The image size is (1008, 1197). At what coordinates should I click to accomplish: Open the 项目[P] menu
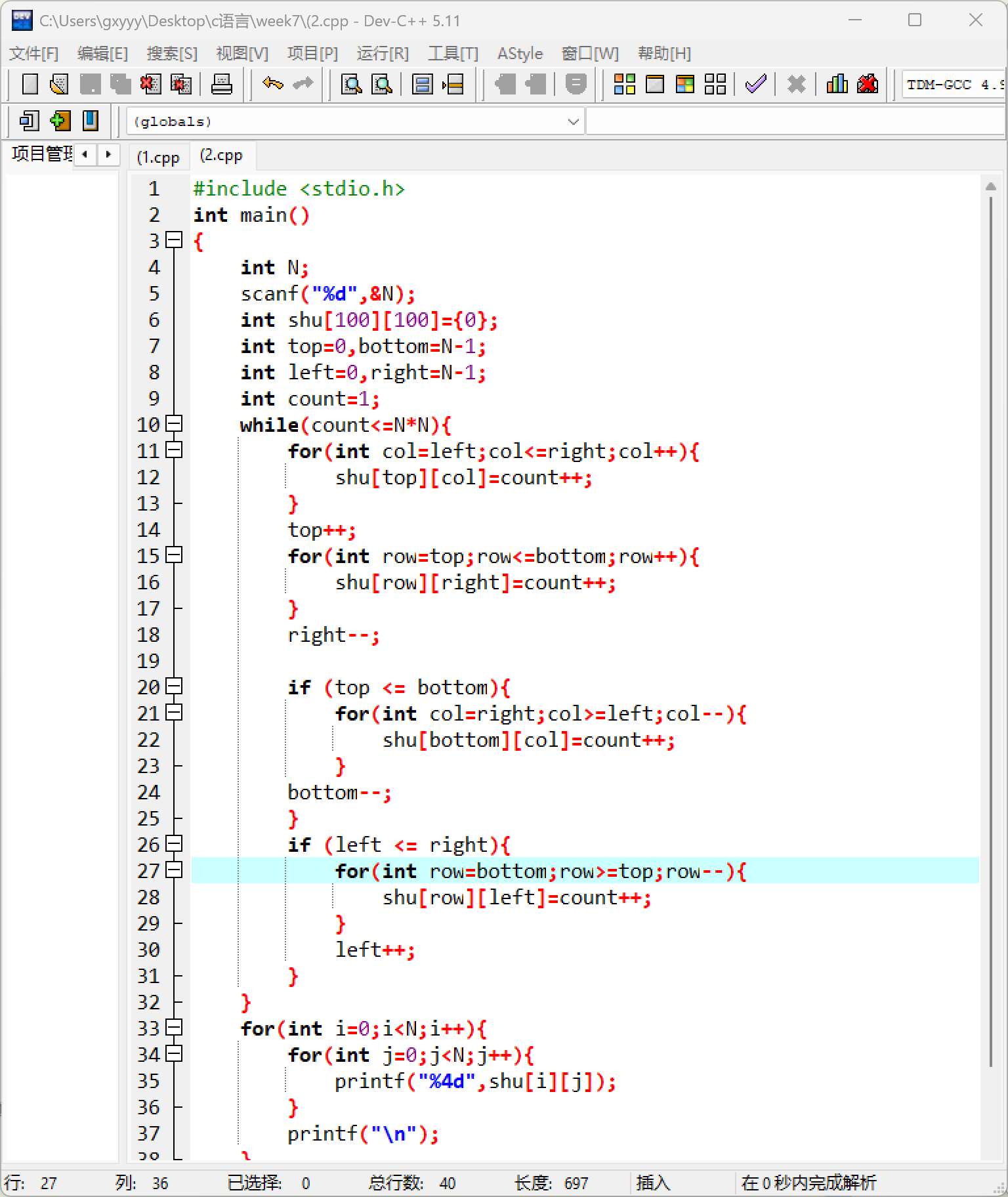click(x=312, y=53)
